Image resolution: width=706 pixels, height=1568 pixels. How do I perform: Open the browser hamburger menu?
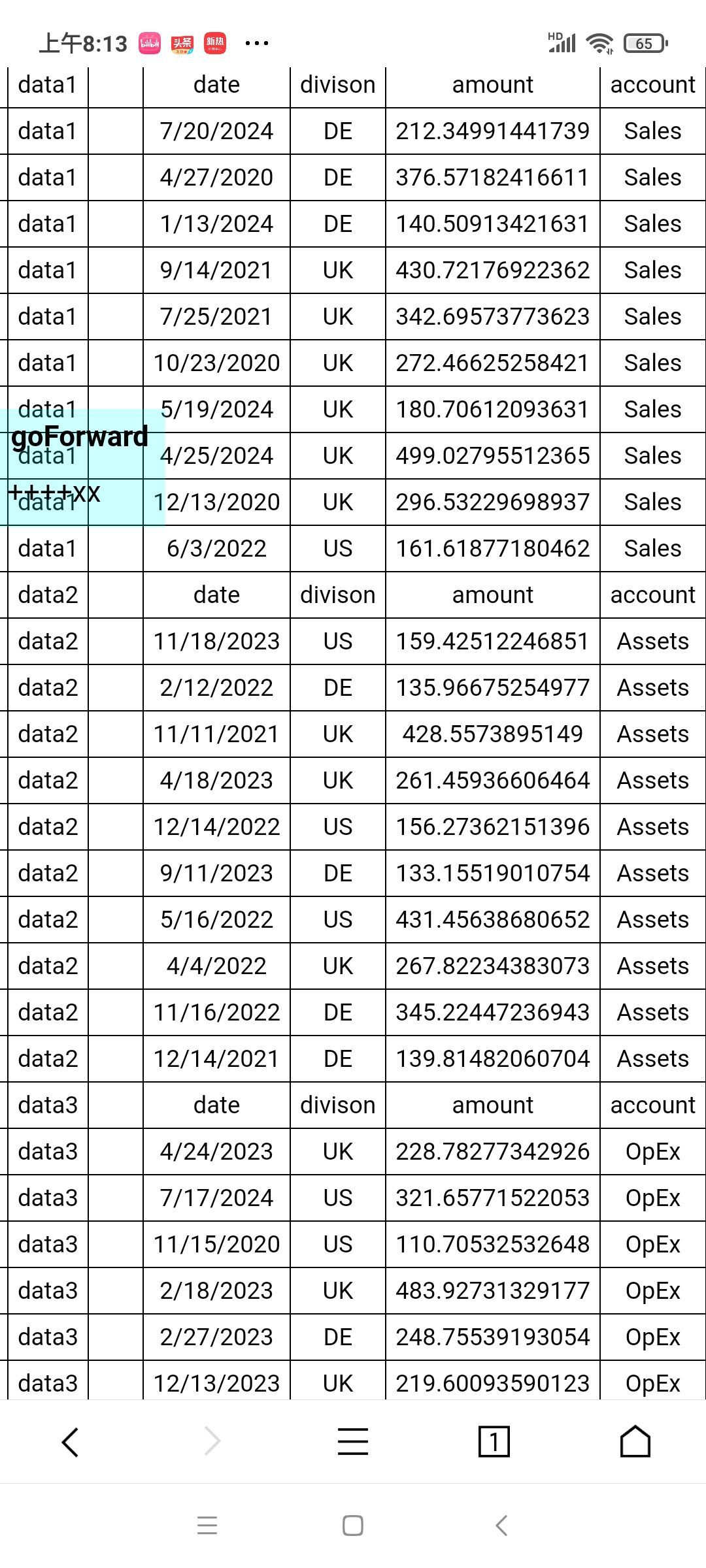tap(353, 1441)
